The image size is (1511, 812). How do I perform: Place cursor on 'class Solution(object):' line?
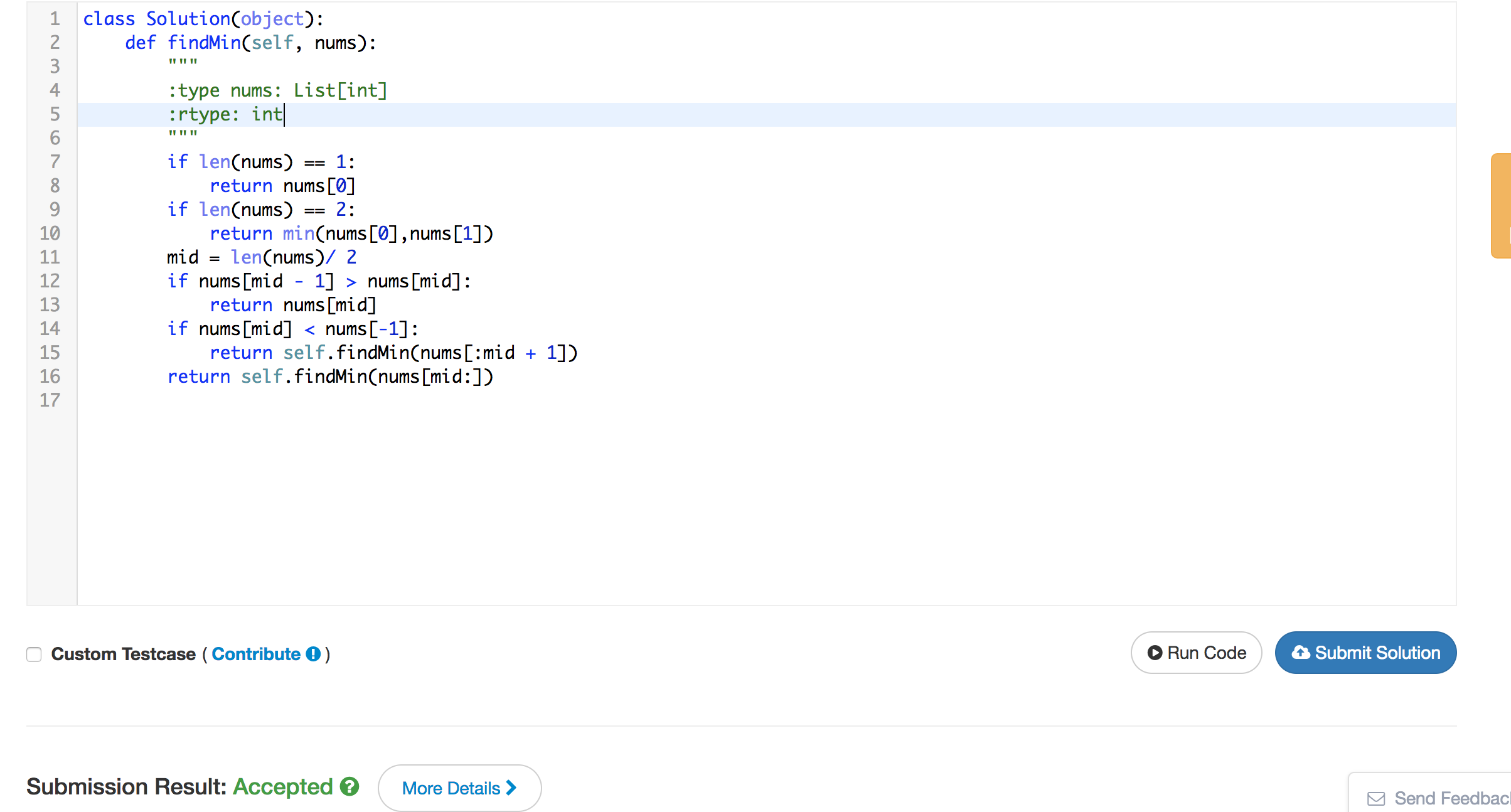[x=203, y=19]
